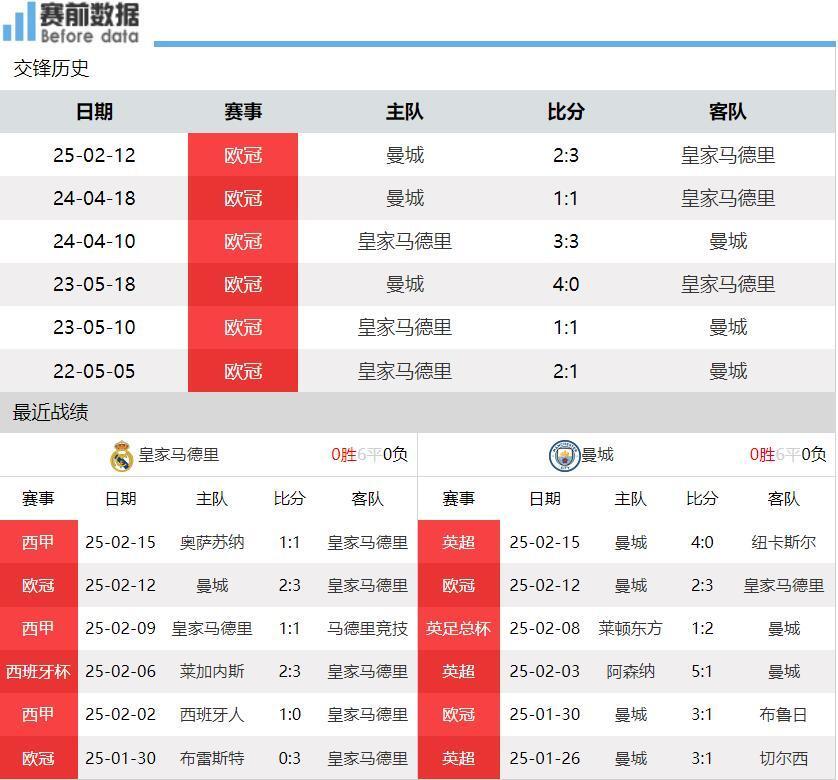Image resolution: width=838 pixels, height=780 pixels.
Task: Click 布雷斯特 home team cell
Action: pos(212,758)
